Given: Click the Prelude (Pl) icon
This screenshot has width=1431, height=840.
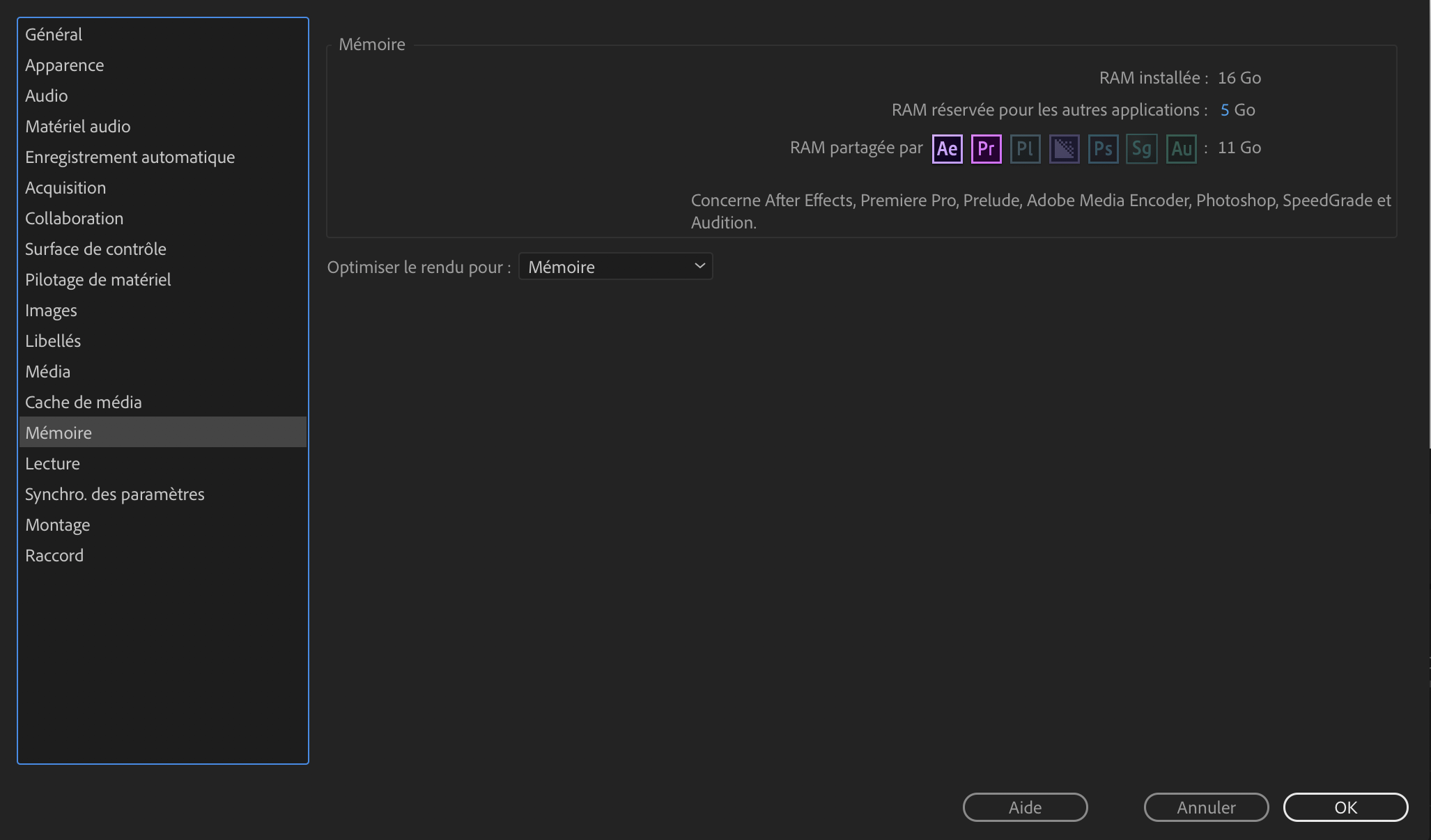Looking at the screenshot, I should click(1025, 148).
